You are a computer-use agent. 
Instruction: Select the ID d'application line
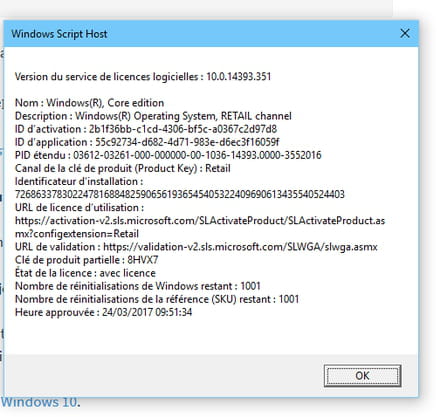tap(147, 142)
